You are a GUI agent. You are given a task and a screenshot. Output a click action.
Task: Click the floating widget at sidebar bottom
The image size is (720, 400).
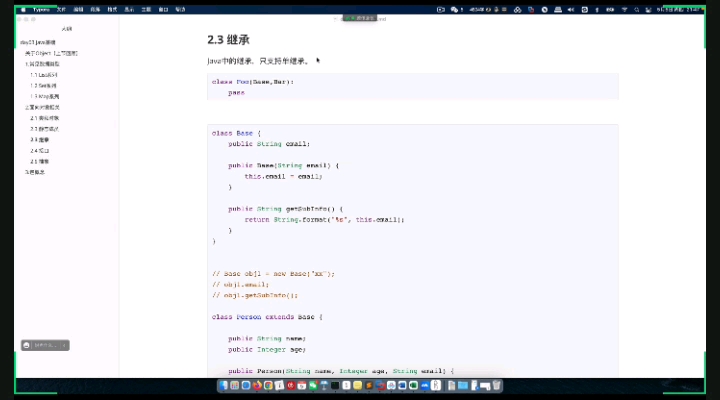pyautogui.click(x=45, y=345)
